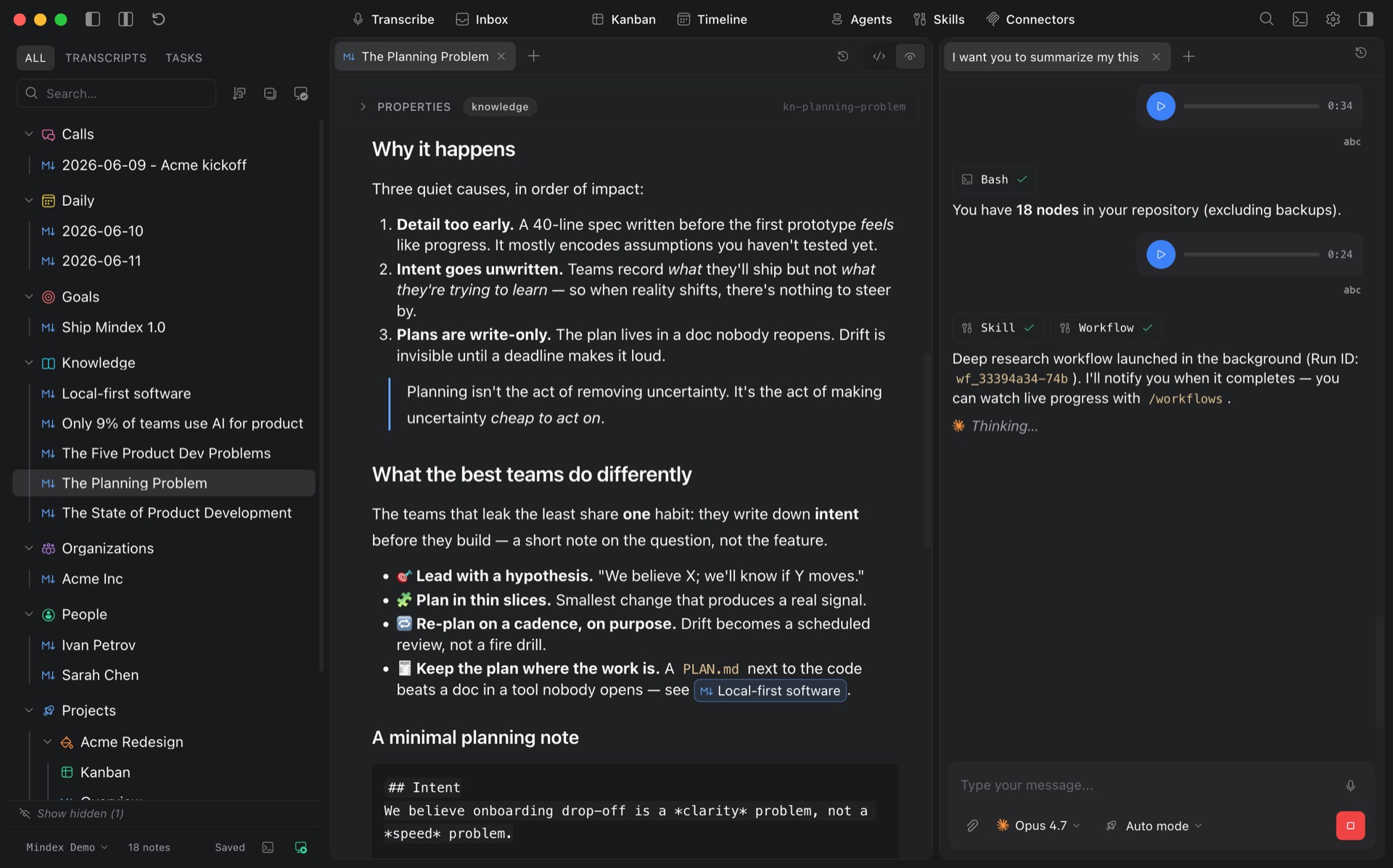Toggle source code view icon
The width and height of the screenshot is (1393, 868).
tap(879, 57)
